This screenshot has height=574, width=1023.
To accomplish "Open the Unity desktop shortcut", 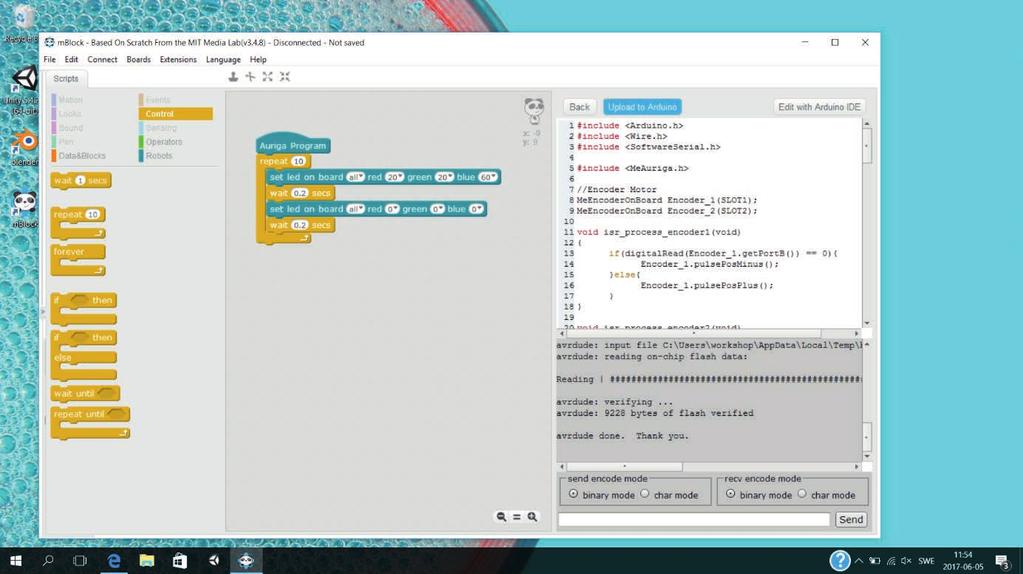I will [23, 90].
